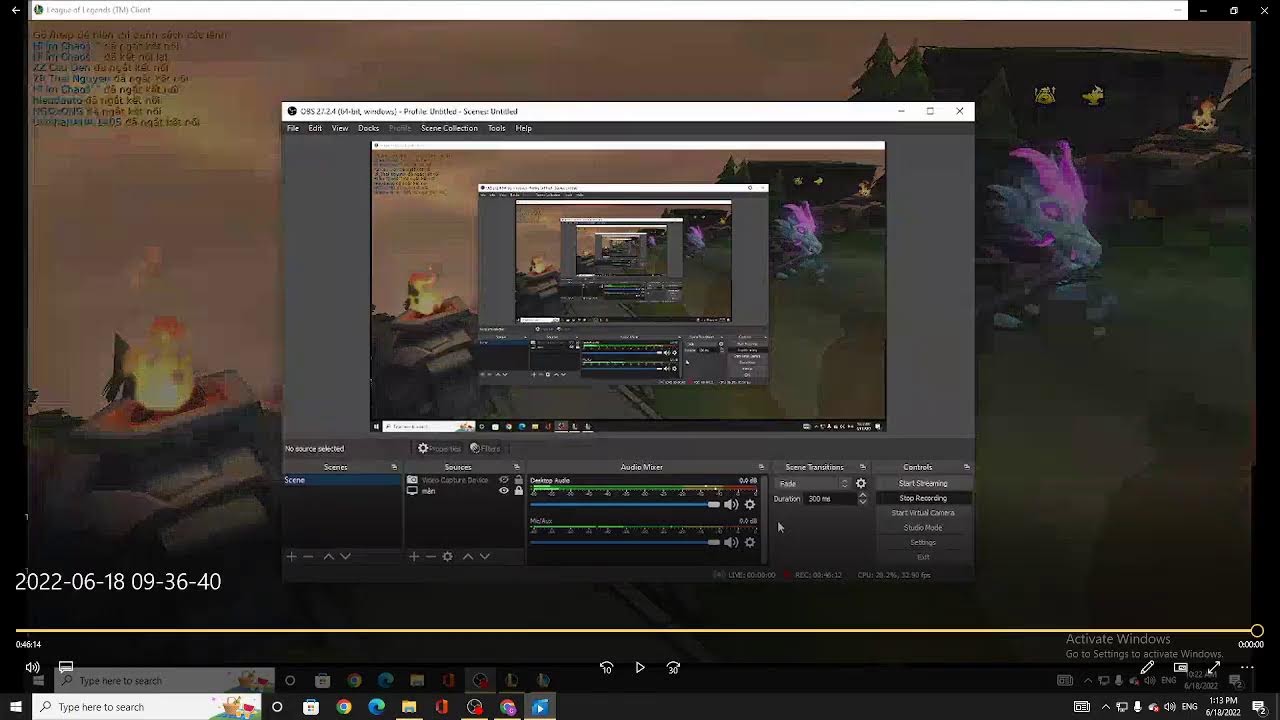The height and width of the screenshot is (720, 1280).
Task: Move the scene down in Scenes list
Action: [345, 556]
